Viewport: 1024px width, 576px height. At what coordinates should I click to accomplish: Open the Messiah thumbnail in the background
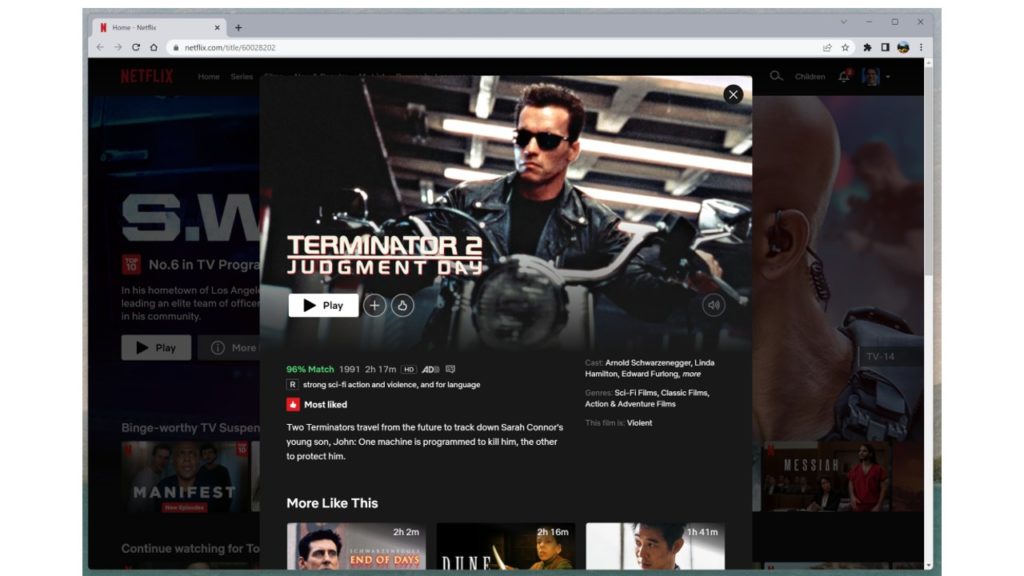point(827,477)
